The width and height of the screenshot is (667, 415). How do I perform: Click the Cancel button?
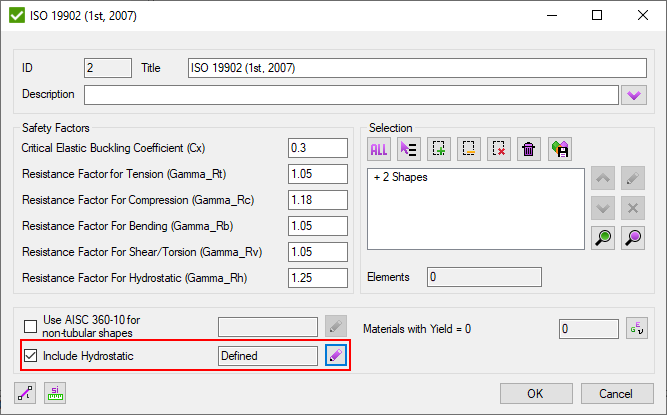617,393
